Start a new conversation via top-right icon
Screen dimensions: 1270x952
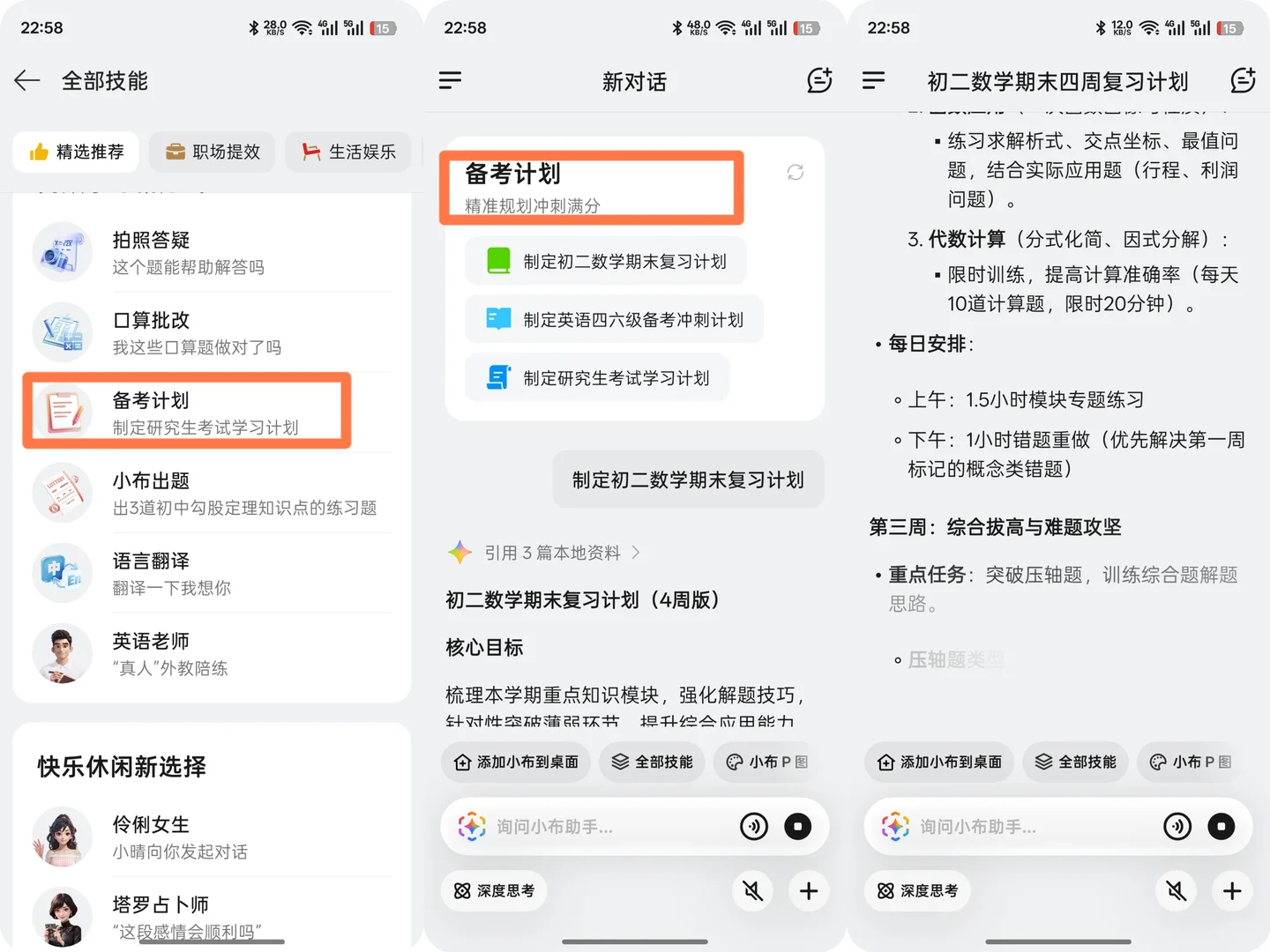coord(819,80)
